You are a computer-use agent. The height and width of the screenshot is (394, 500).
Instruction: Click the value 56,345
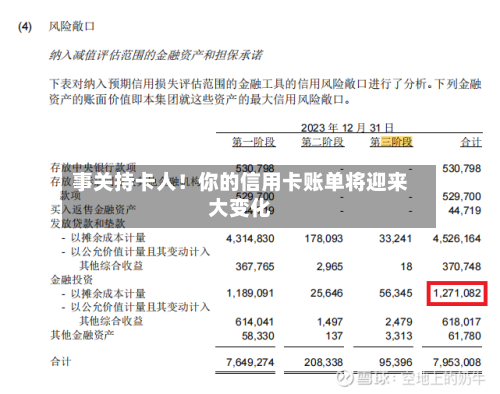point(395,293)
